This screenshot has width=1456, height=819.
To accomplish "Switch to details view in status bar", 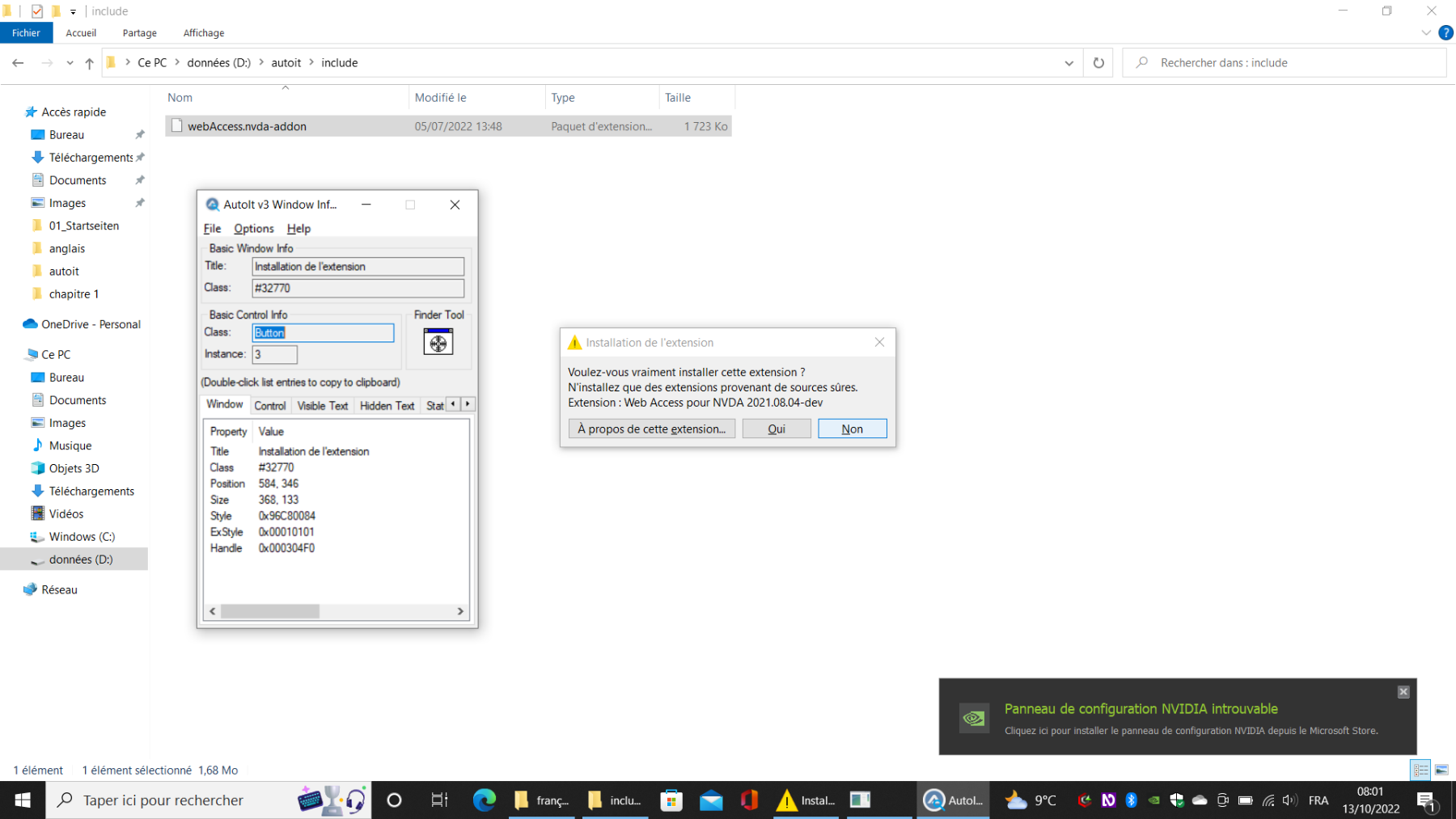I will click(x=1420, y=770).
